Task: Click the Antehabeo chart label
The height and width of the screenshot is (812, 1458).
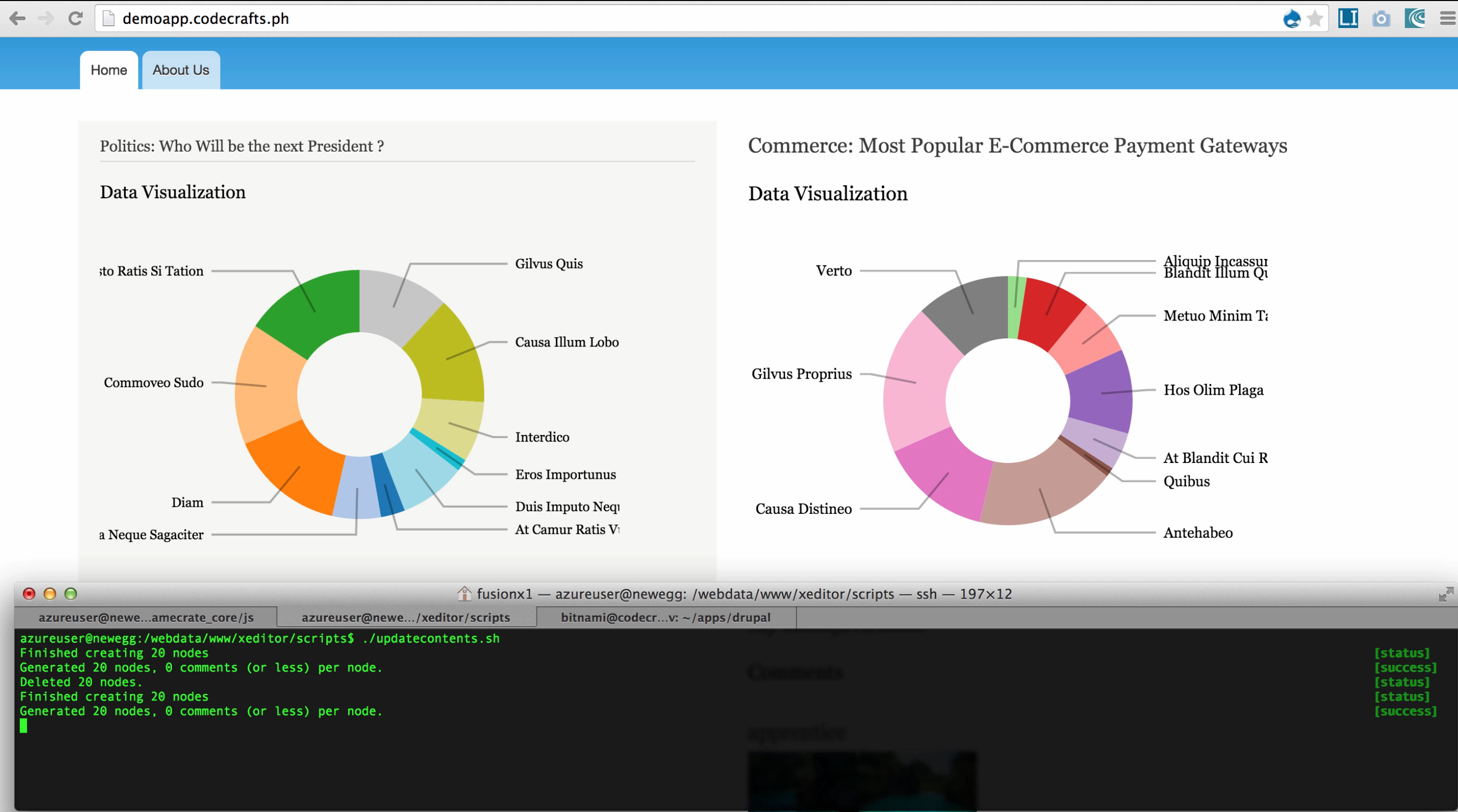Action: 1198,533
